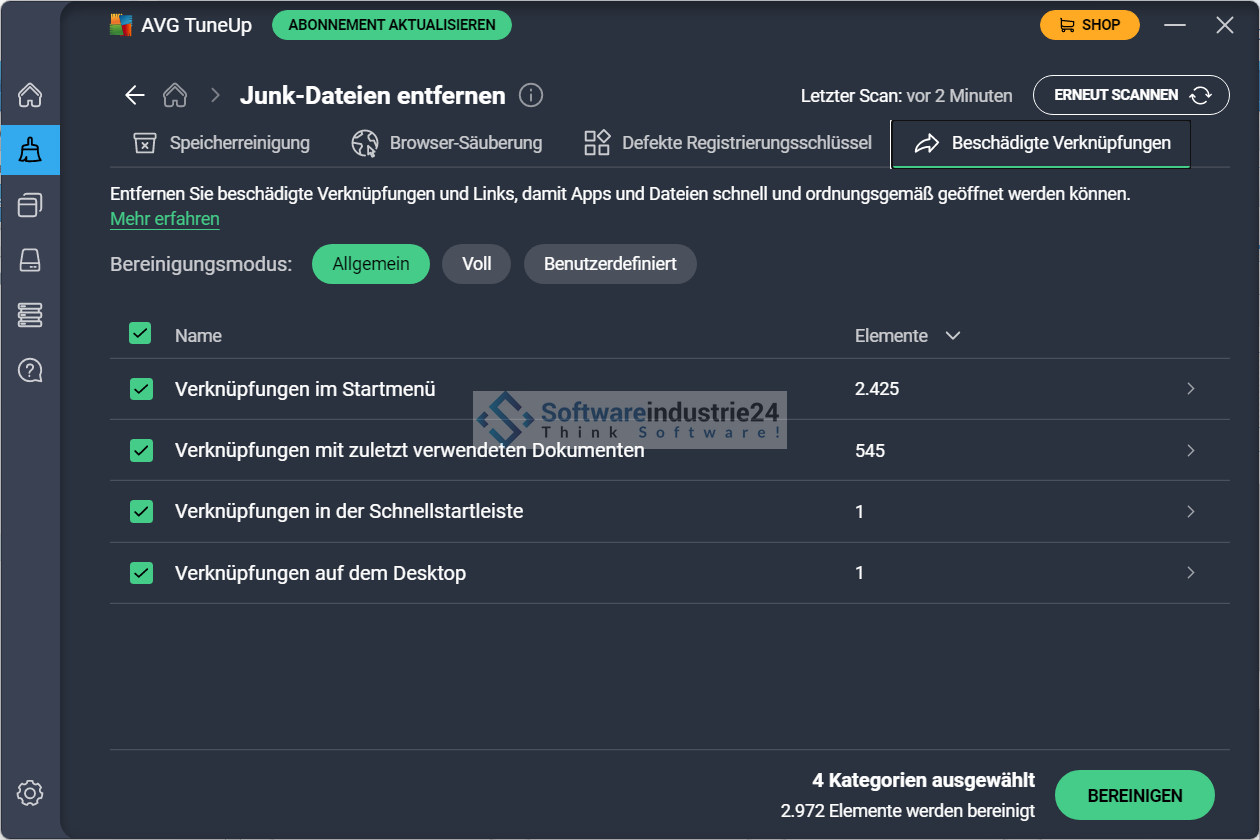Click the info icon next to Junk-Dateien entfernen
The image size is (1260, 840).
tap(532, 95)
